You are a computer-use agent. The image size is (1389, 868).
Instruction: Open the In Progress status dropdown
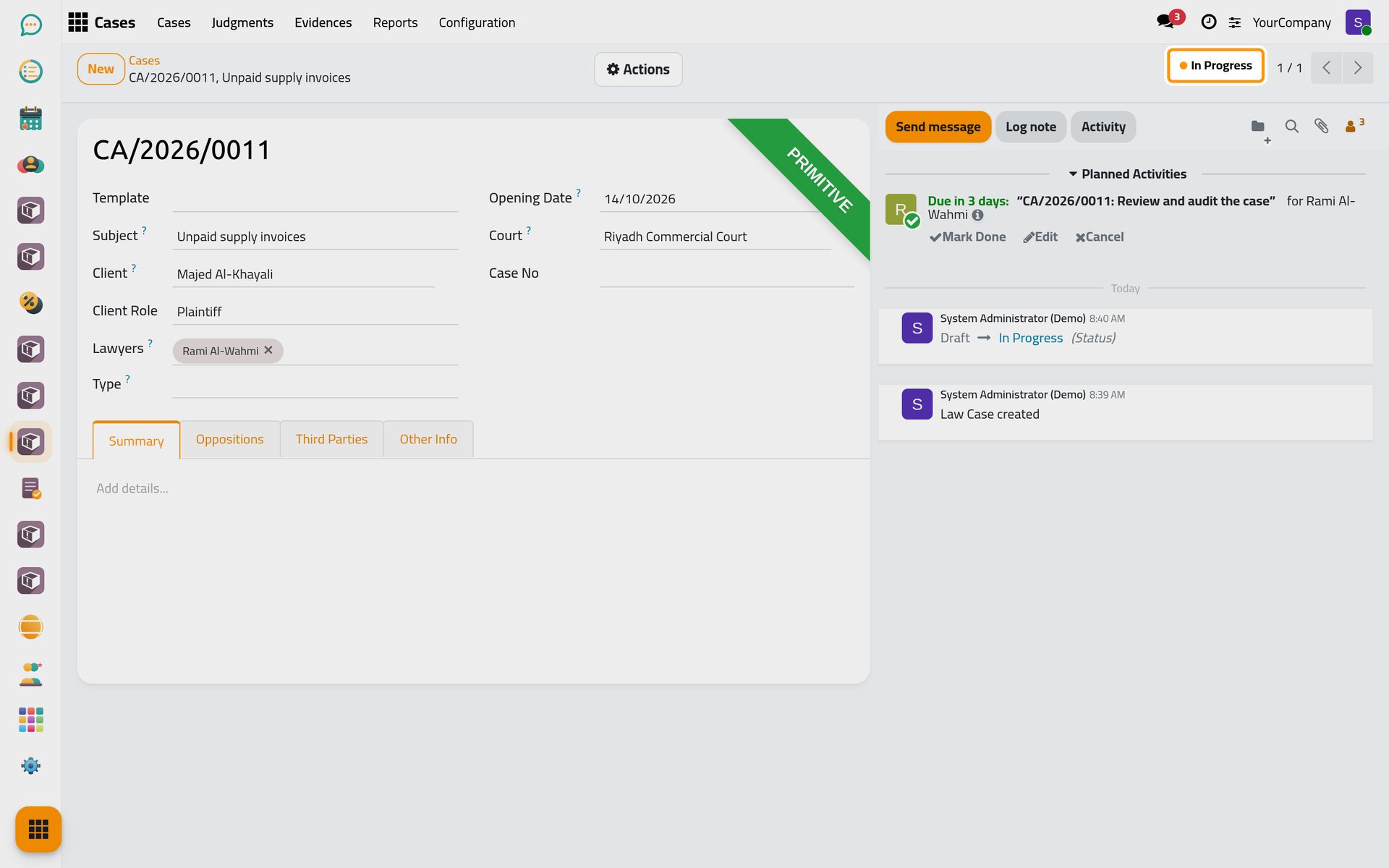[1215, 66]
